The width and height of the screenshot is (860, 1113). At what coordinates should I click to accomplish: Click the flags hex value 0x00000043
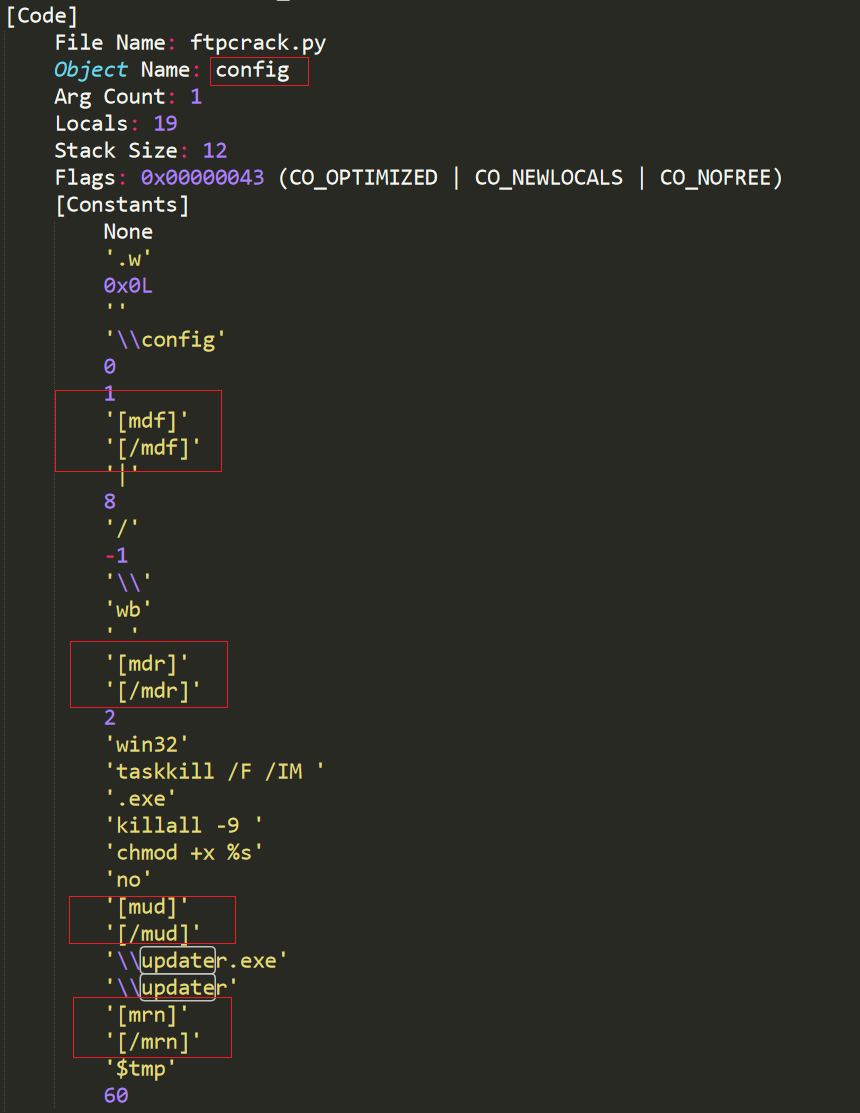202,177
